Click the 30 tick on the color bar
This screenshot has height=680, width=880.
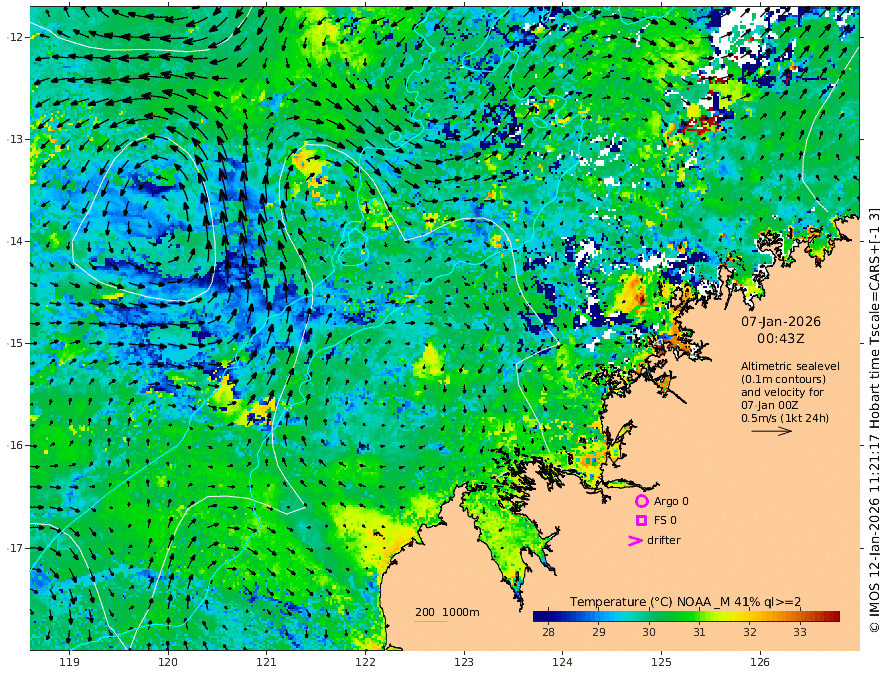click(x=649, y=632)
